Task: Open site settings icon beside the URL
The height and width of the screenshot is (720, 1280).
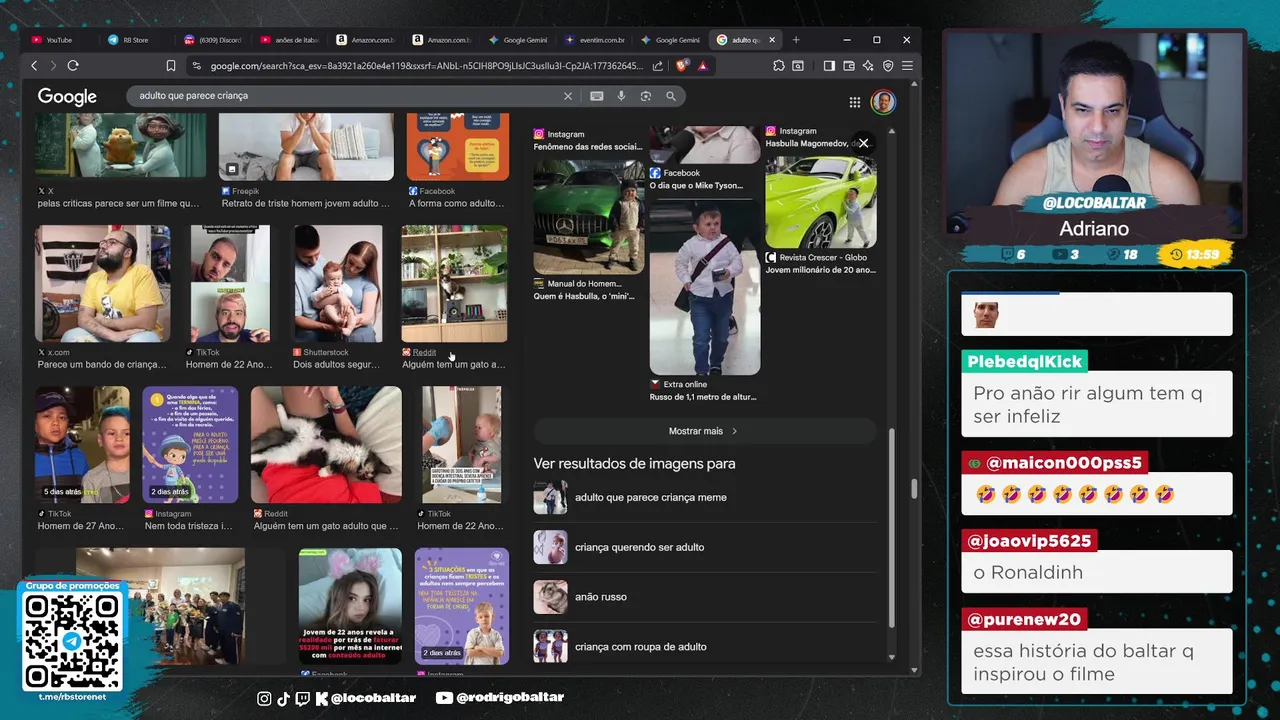Action: [197, 66]
